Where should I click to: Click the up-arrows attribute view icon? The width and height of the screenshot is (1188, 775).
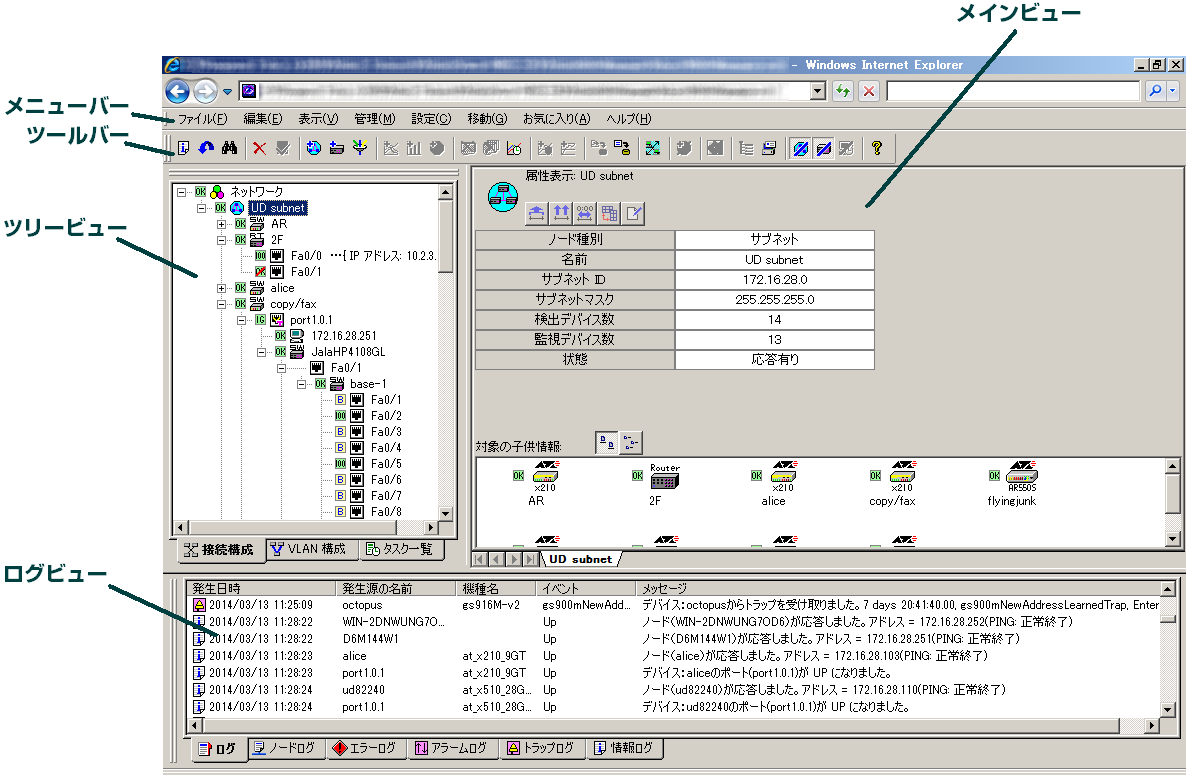tap(561, 213)
